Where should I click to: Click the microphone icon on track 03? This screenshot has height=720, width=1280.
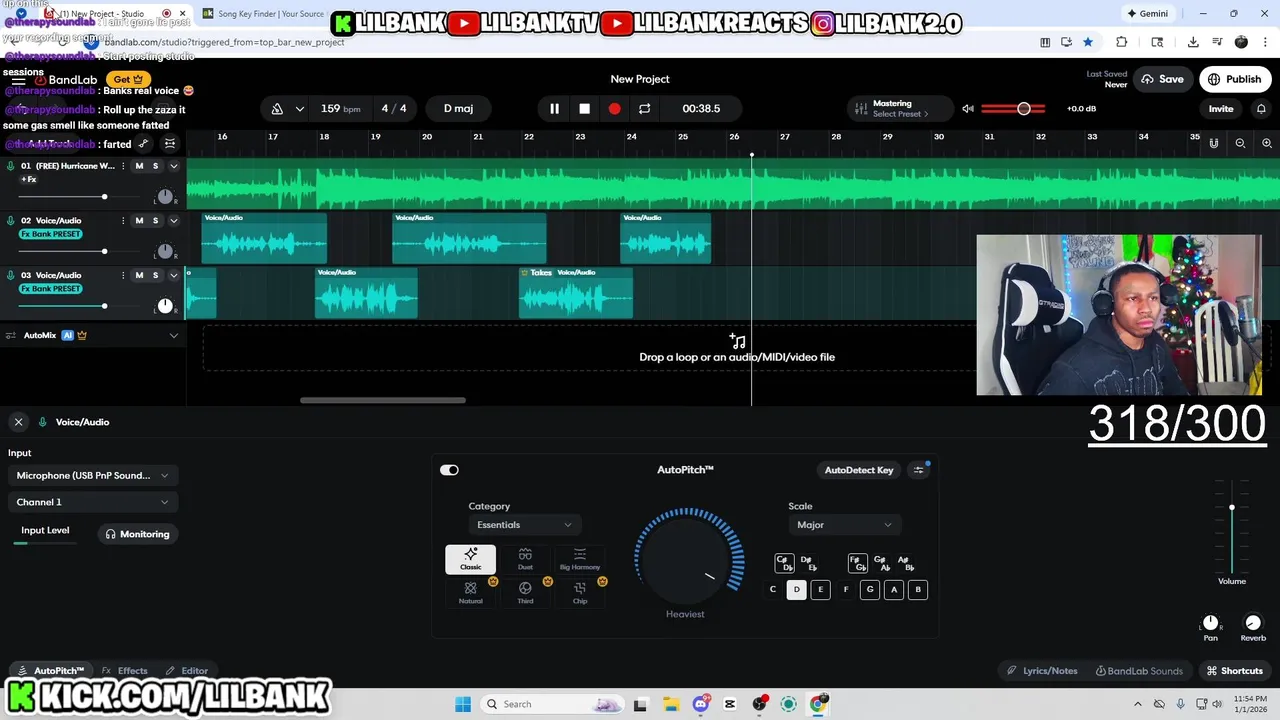point(11,275)
